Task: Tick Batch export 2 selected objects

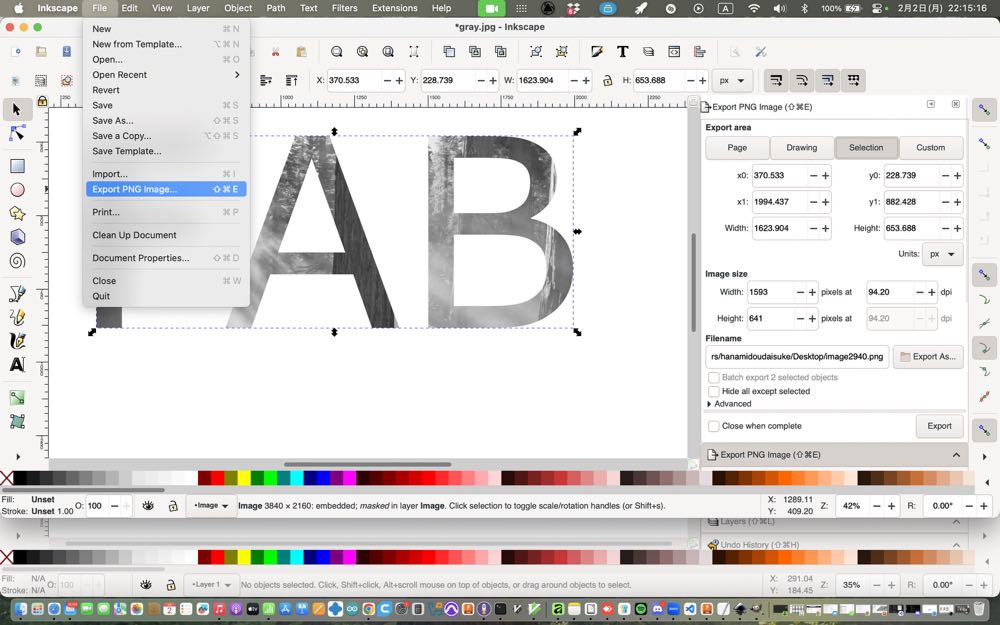Action: pyautogui.click(x=714, y=378)
